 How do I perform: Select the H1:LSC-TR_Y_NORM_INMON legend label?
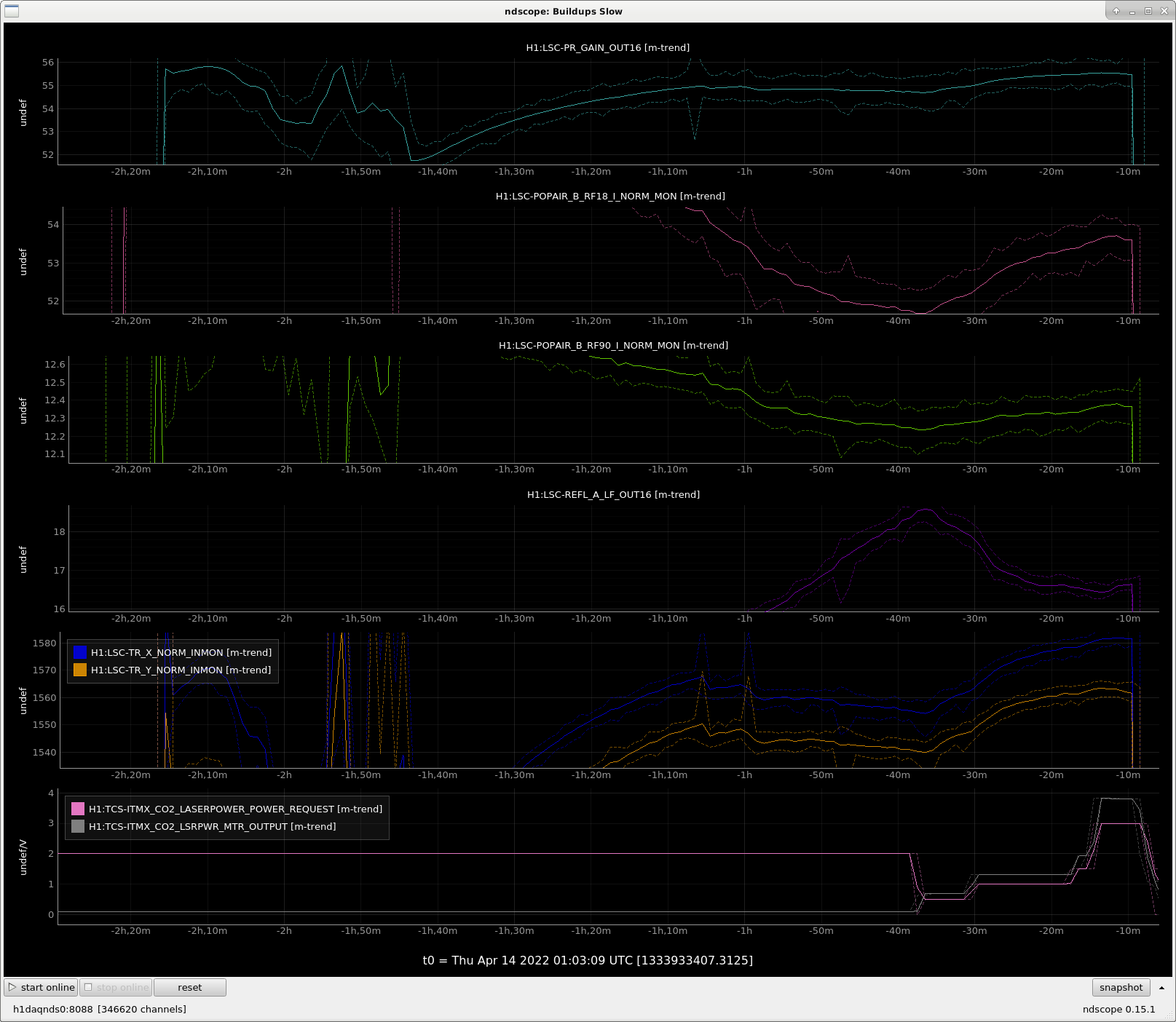tap(181, 670)
